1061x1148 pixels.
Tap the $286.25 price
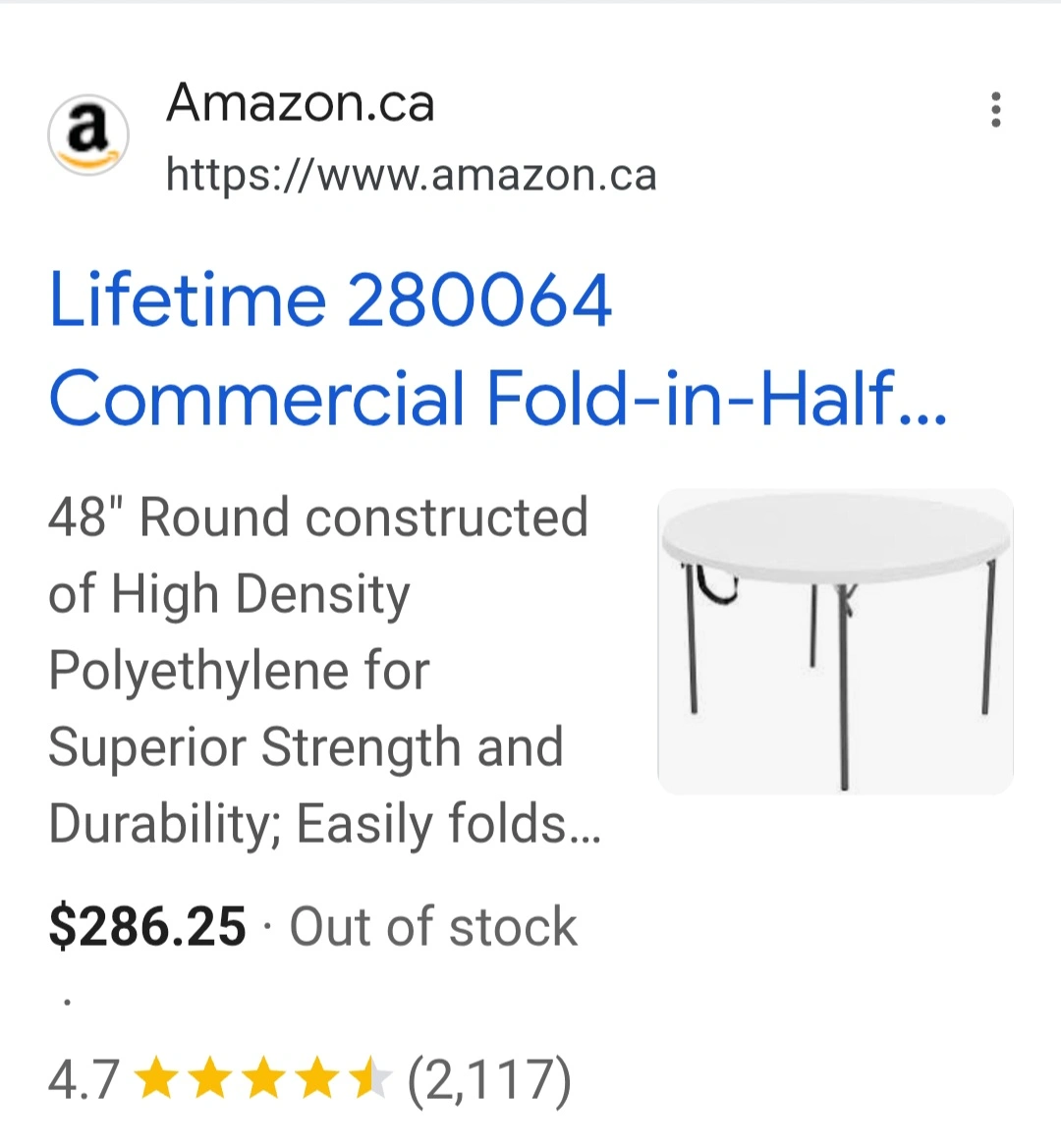[x=147, y=927]
